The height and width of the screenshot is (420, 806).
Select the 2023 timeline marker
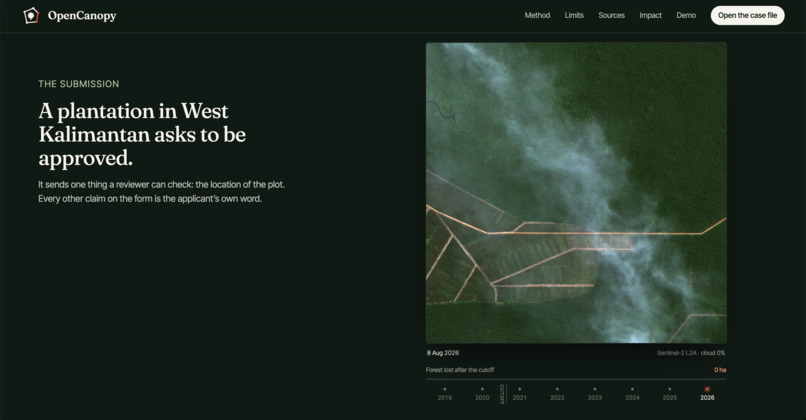595,394
